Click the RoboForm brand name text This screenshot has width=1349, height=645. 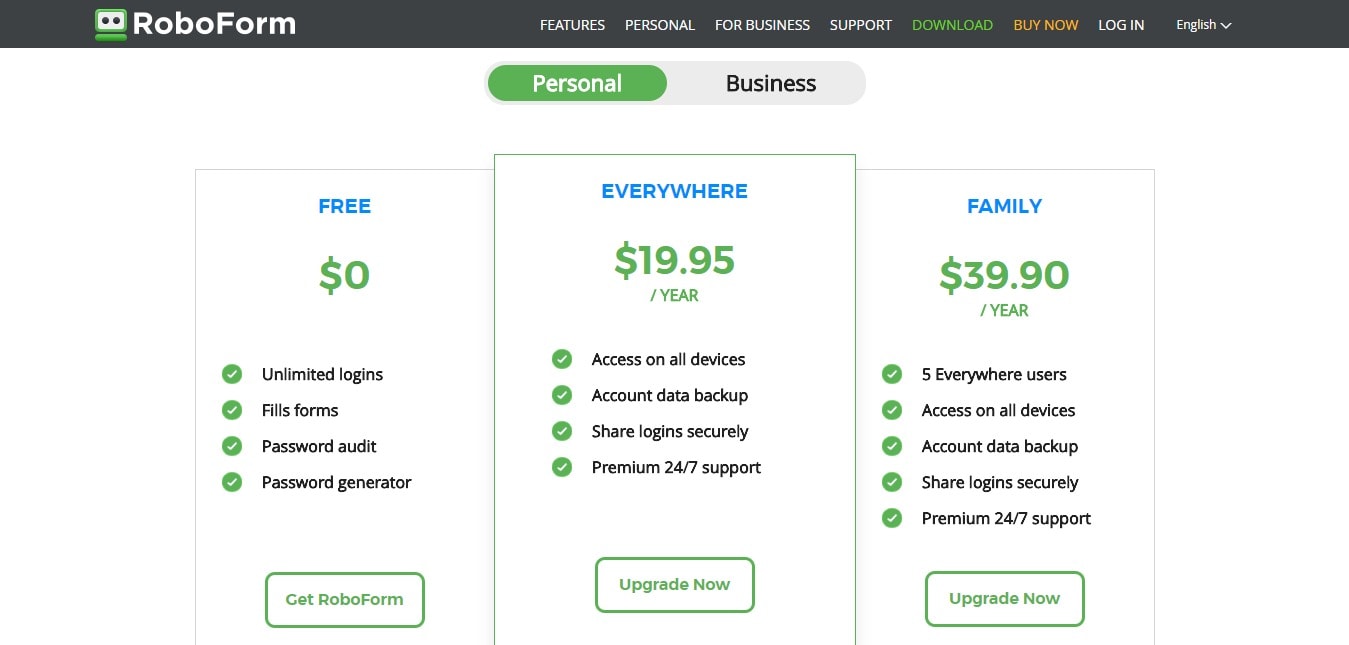tap(214, 24)
